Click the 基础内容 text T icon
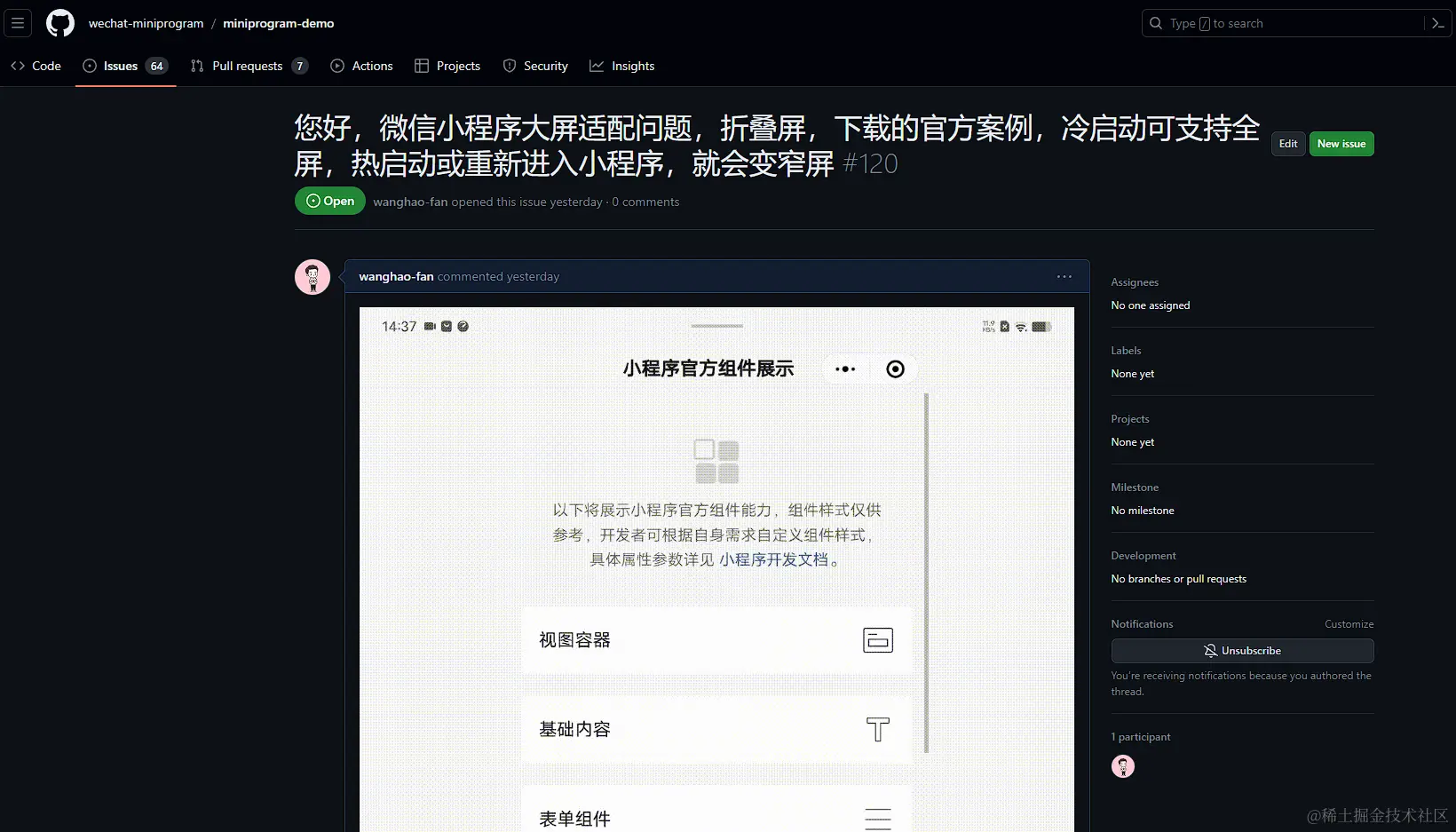1456x832 pixels. point(878,730)
